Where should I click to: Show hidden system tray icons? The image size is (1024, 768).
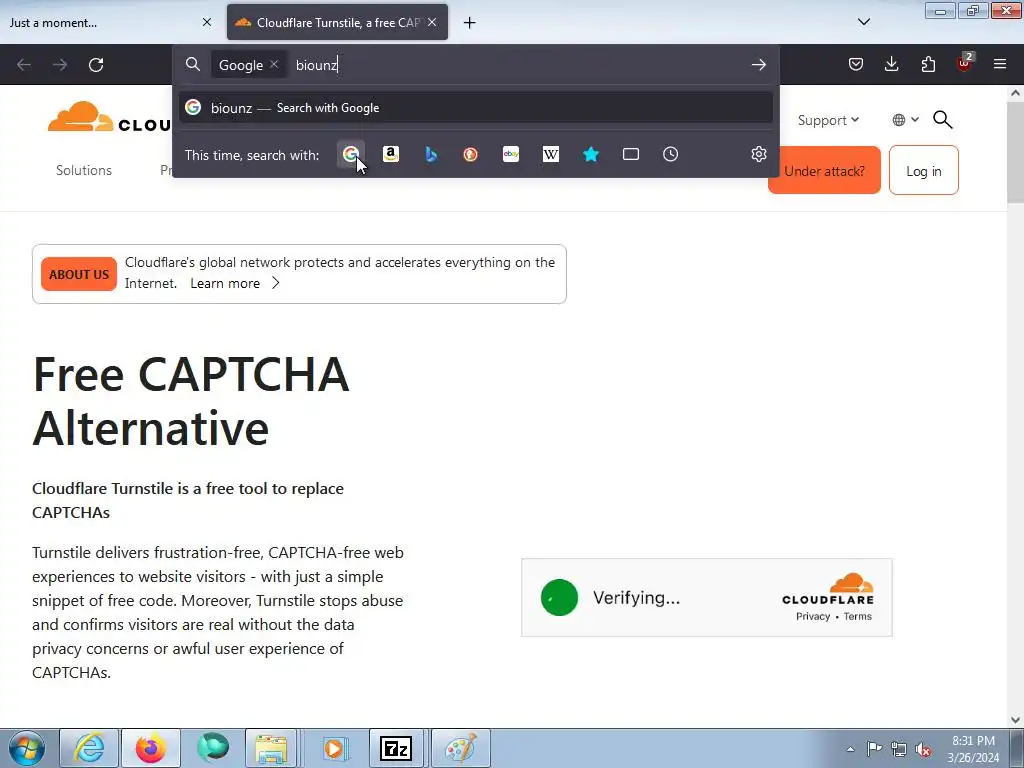[850, 749]
